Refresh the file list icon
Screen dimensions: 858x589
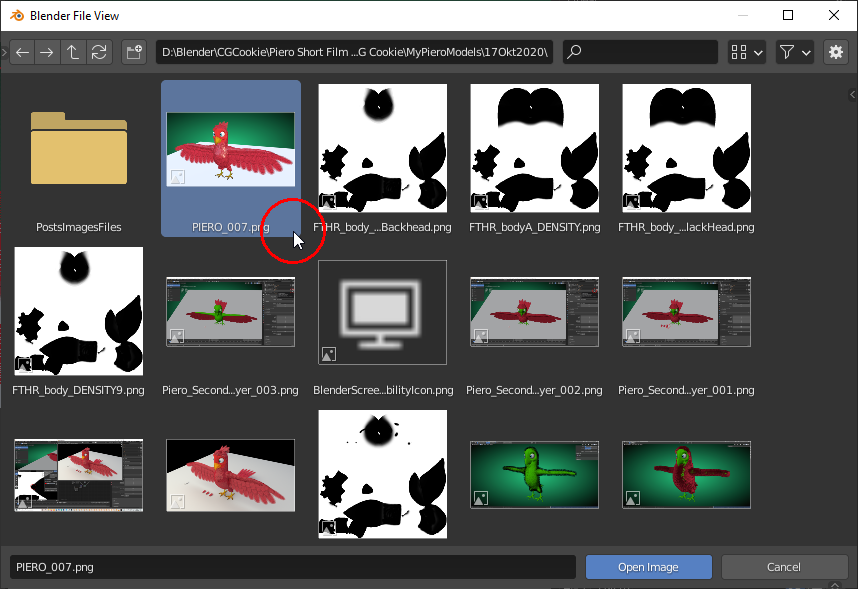point(99,52)
